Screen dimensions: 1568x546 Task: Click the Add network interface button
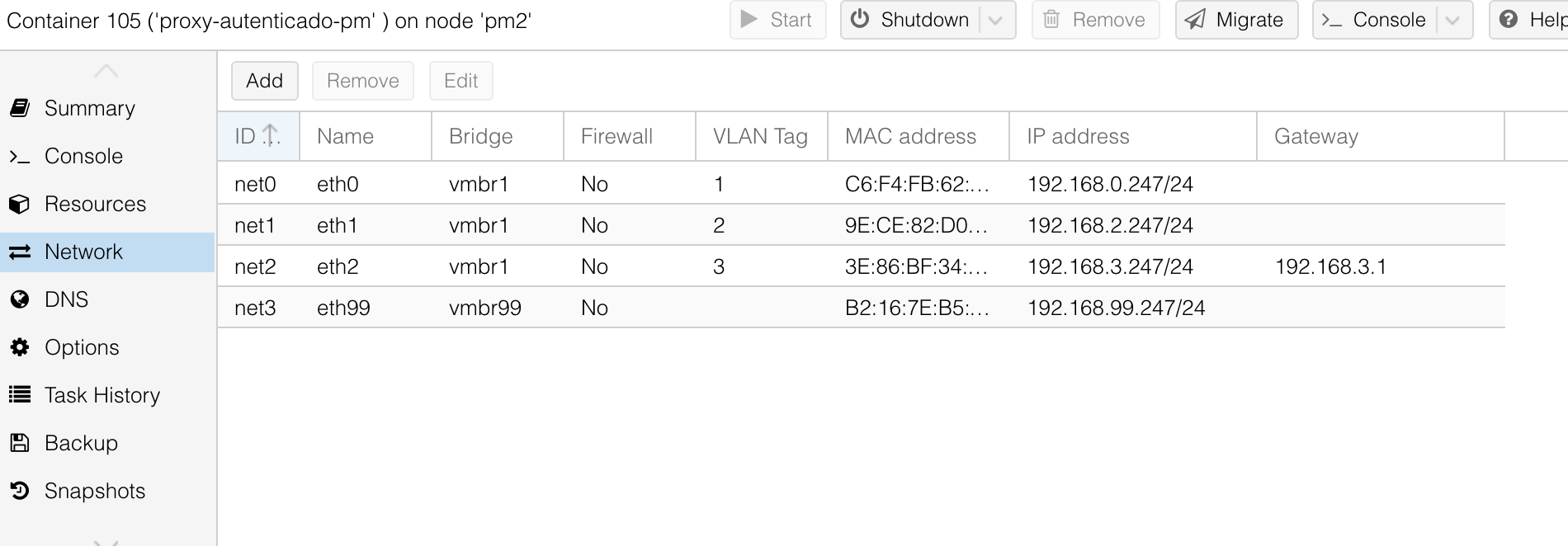(264, 80)
